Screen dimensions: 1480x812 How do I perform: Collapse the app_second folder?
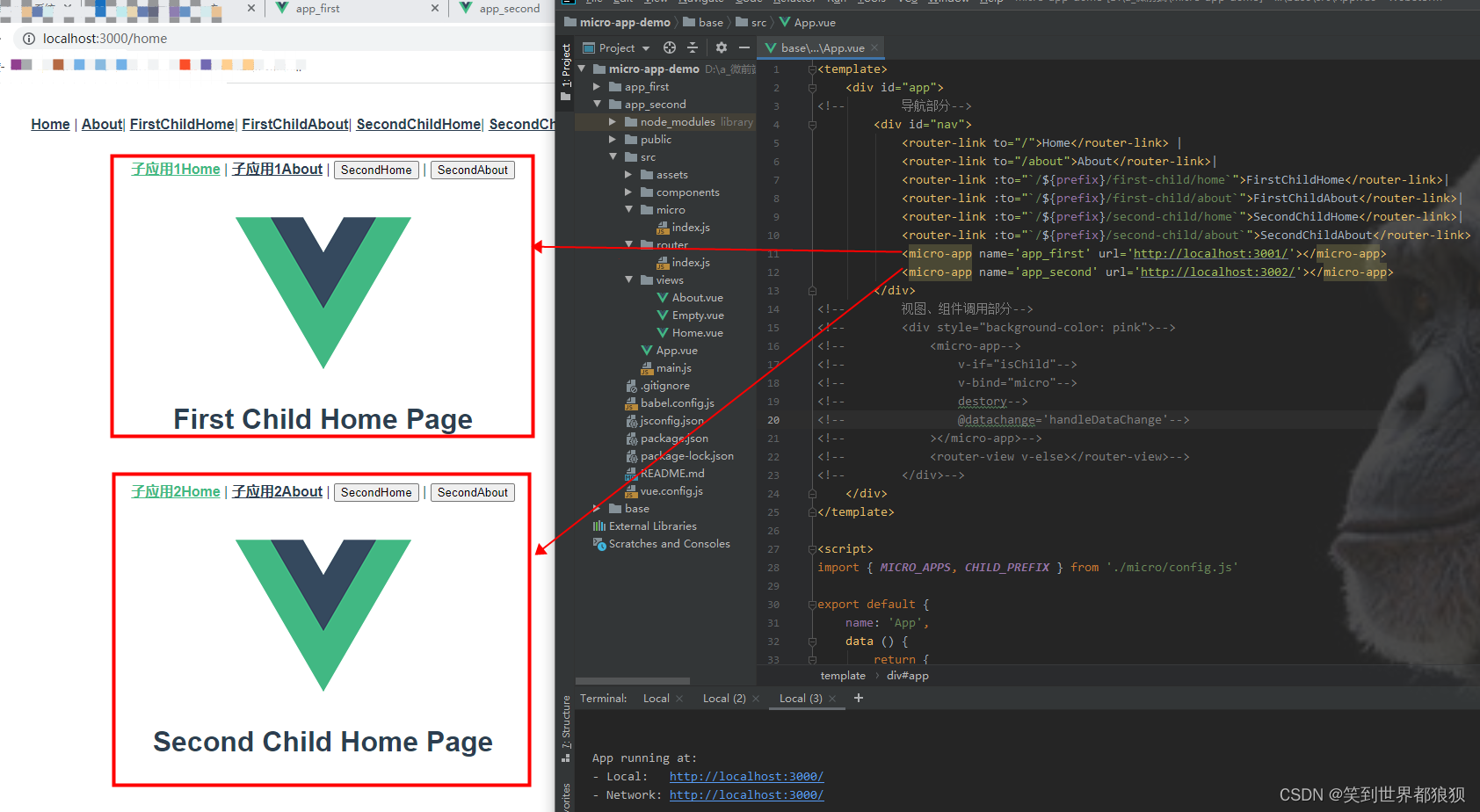click(598, 104)
